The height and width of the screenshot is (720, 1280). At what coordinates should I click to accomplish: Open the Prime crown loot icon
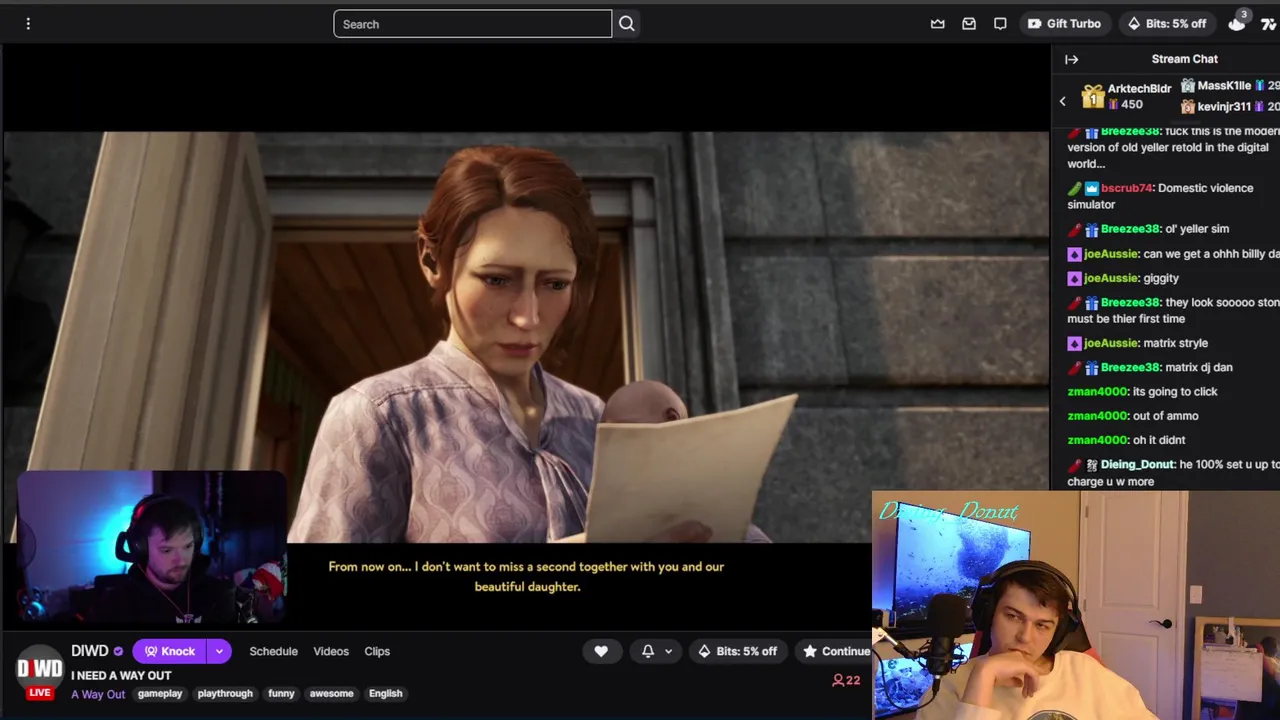pyautogui.click(x=938, y=24)
